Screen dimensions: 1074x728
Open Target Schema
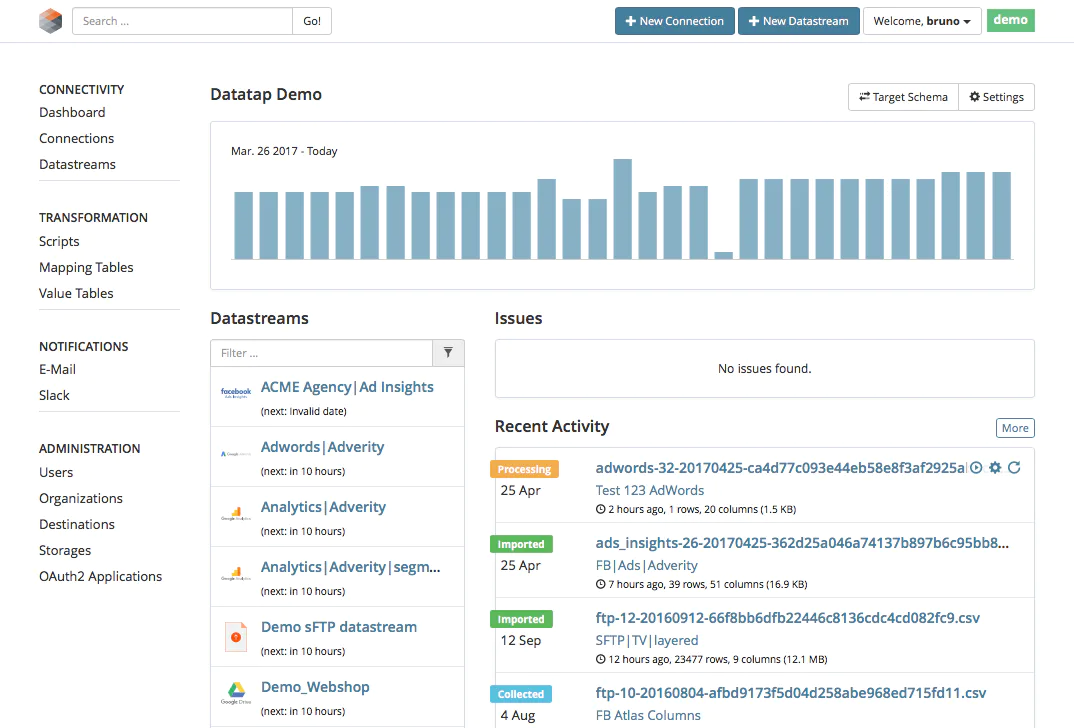903,97
